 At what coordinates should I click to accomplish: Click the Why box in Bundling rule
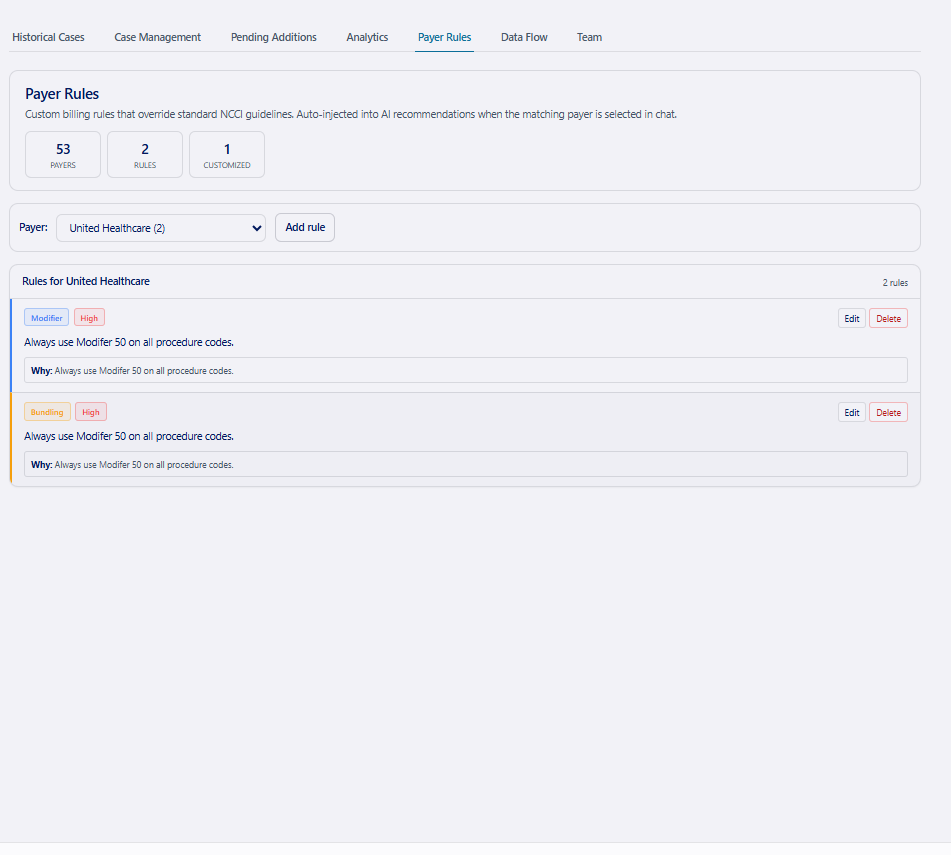[466, 464]
